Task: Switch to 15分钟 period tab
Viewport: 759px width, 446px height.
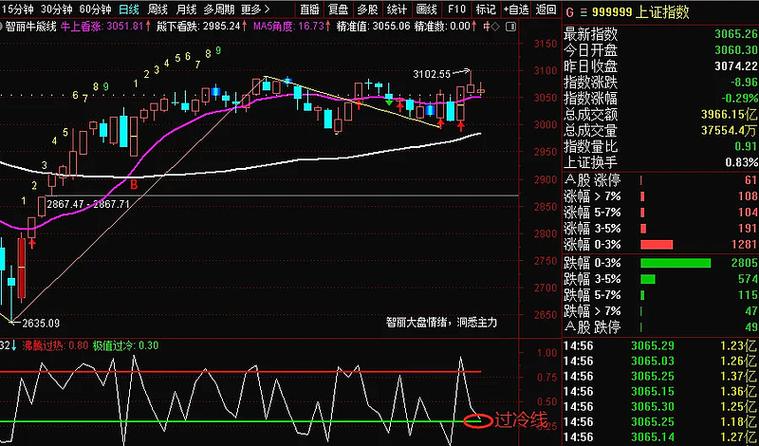Action: coord(16,9)
